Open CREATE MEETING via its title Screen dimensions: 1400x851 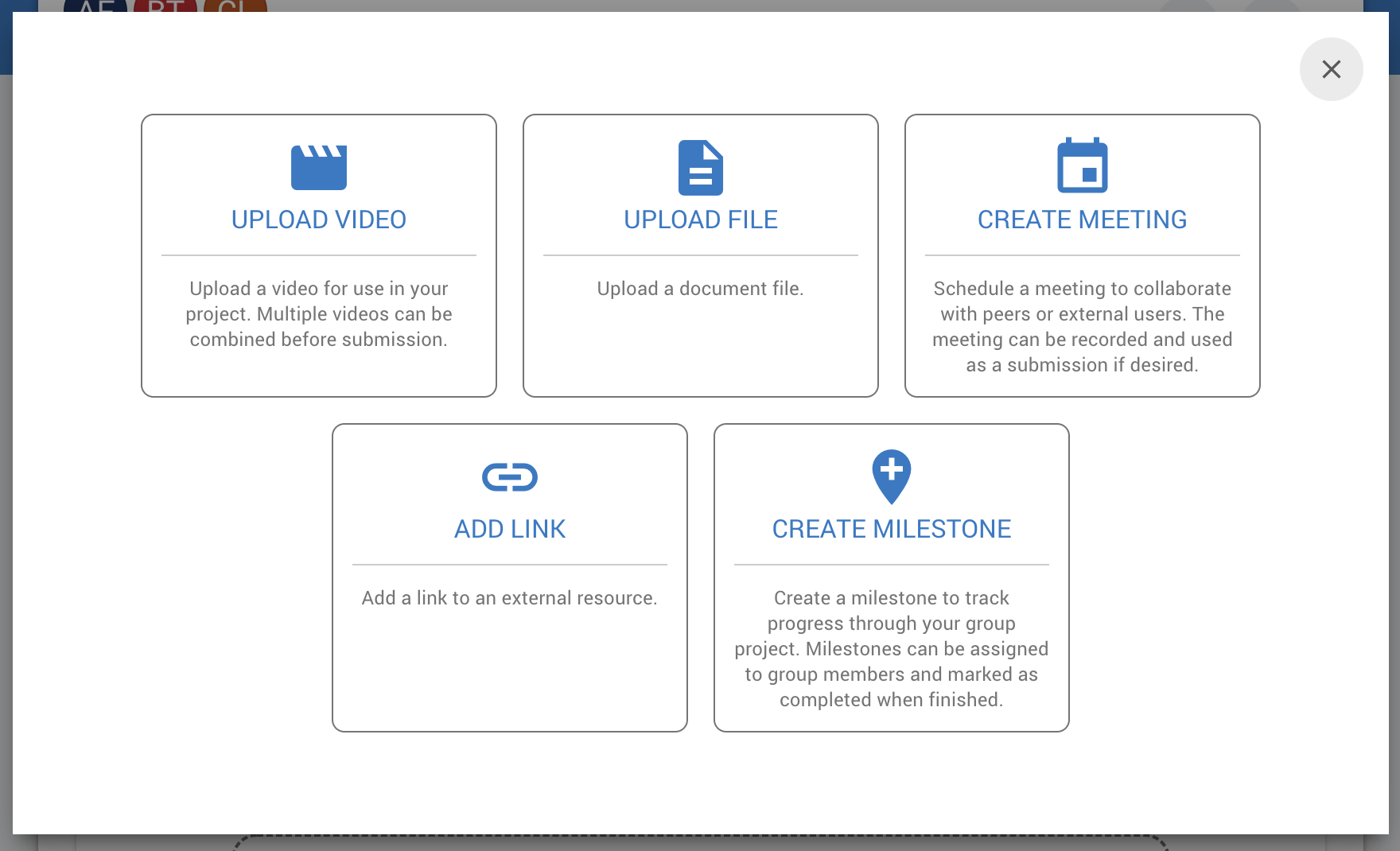point(1082,220)
